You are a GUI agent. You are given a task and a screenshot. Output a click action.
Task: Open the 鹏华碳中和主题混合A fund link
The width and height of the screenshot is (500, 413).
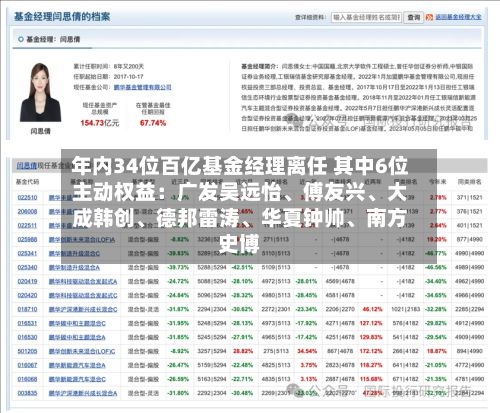tap(77, 338)
